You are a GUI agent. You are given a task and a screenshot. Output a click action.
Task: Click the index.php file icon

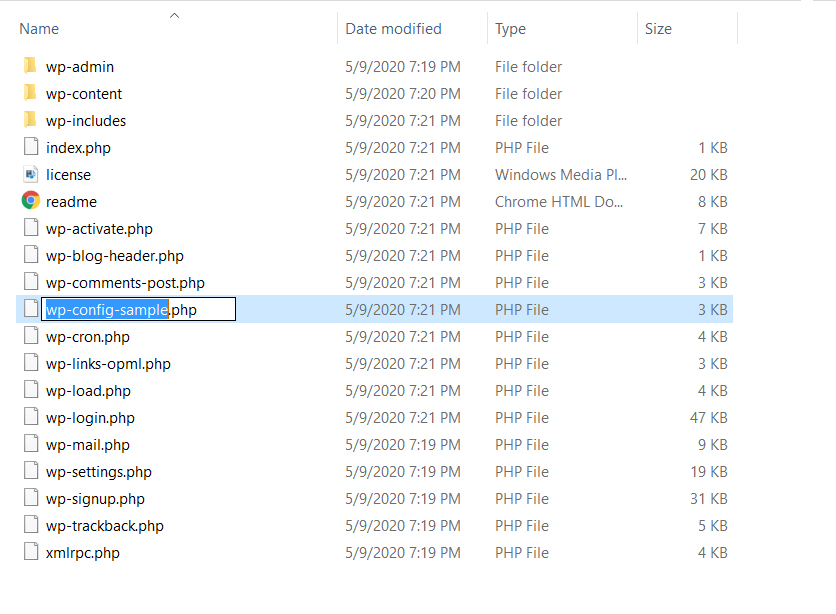[x=30, y=148]
